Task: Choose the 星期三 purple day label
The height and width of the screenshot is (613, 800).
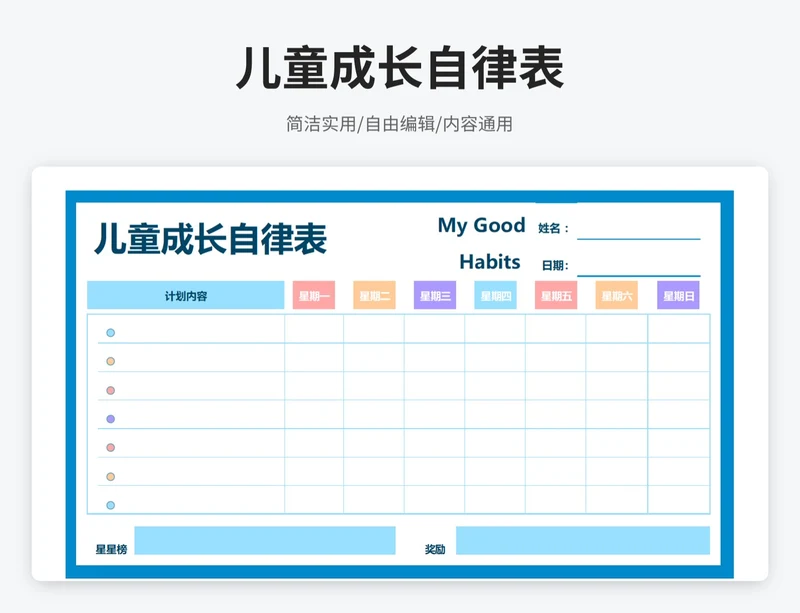Action: [x=435, y=296]
